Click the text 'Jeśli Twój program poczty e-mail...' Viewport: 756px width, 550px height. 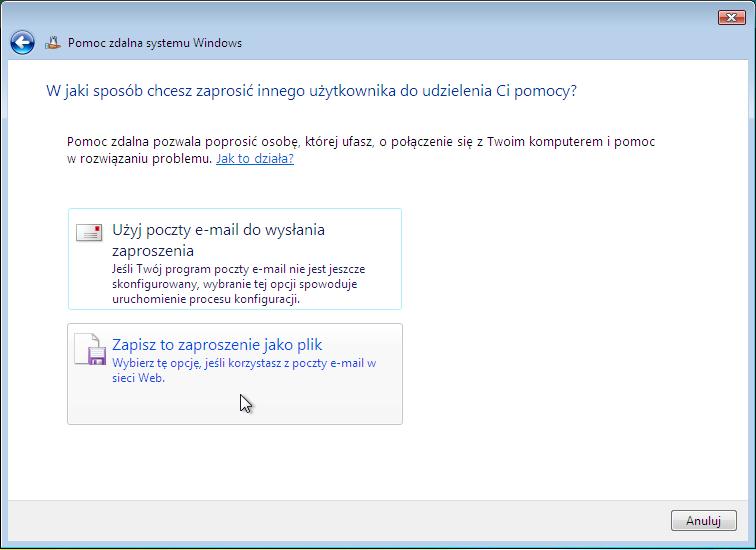point(239,284)
